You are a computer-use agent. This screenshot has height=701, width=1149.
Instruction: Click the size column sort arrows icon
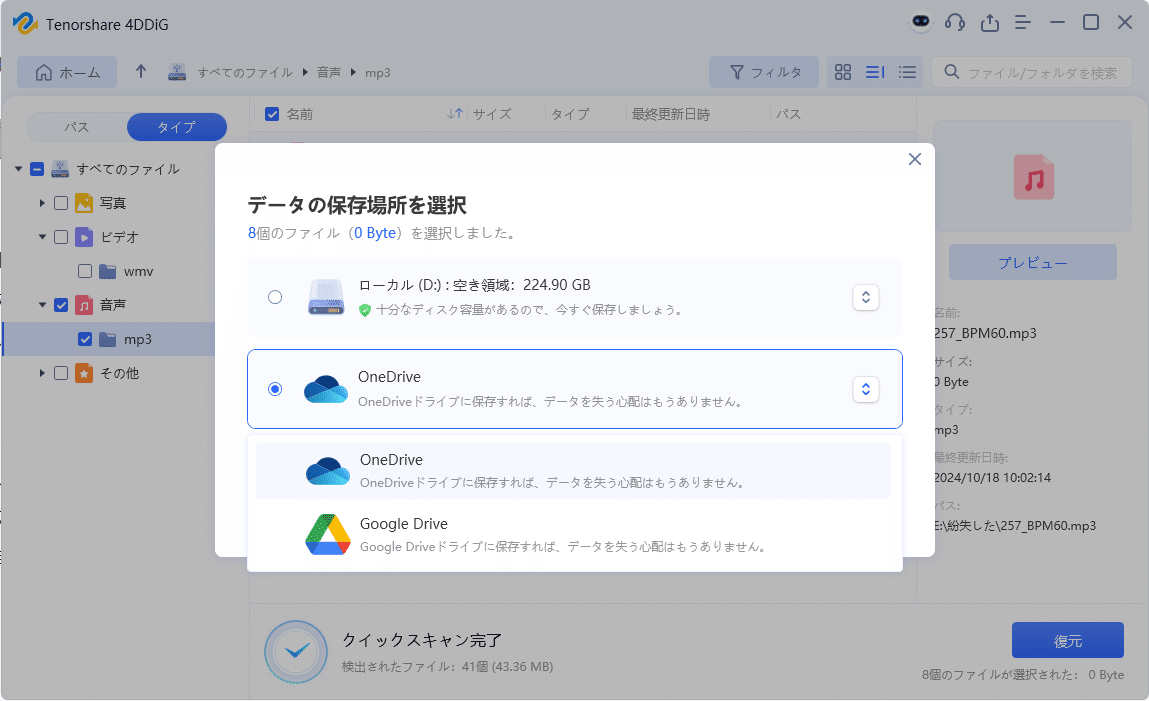tap(455, 114)
